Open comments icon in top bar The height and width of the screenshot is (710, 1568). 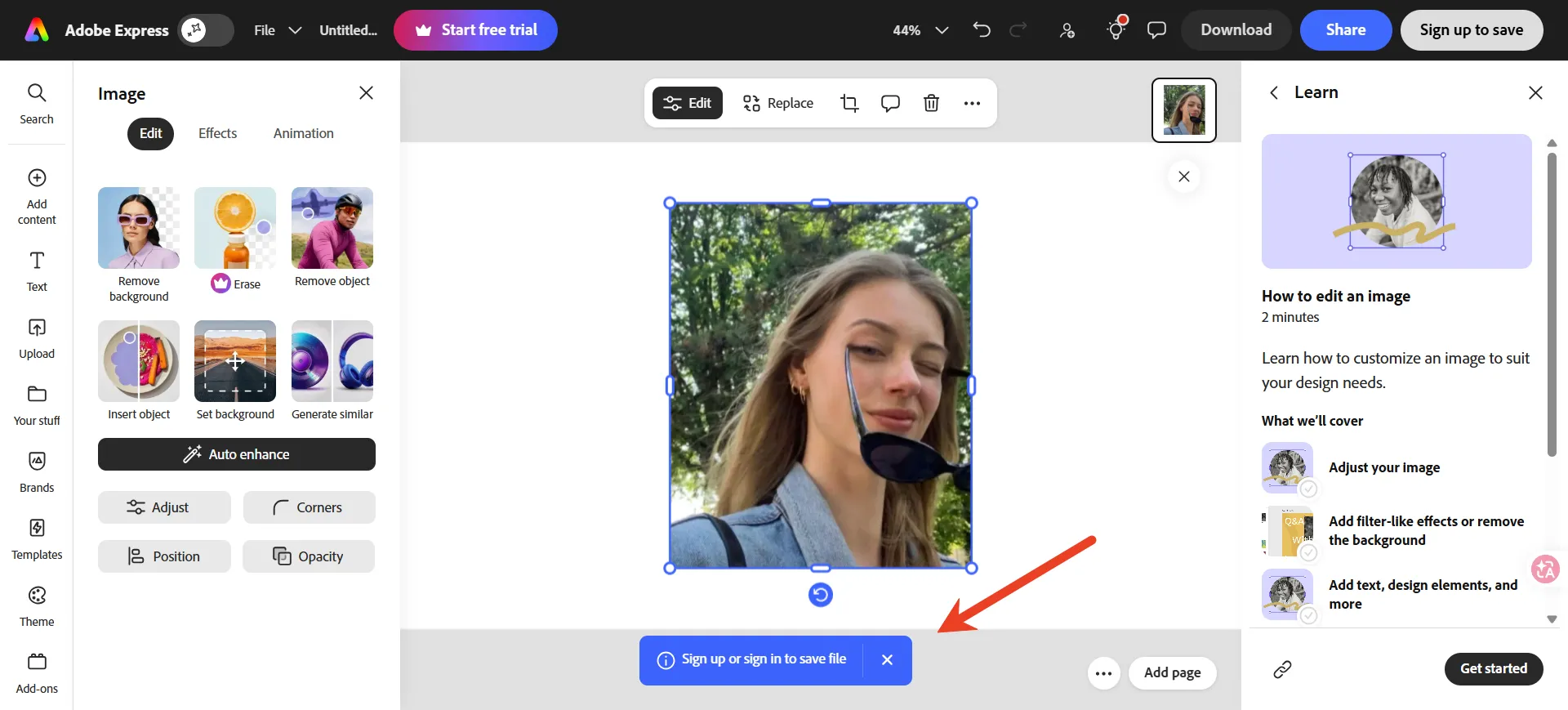click(1156, 30)
